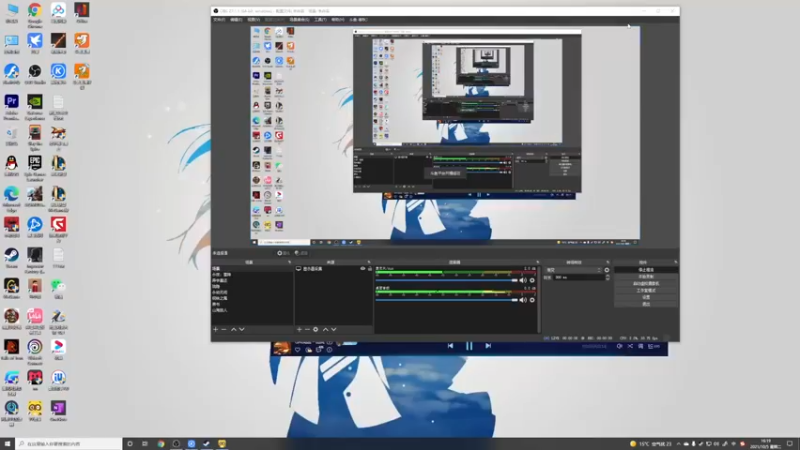Pop out Scenes dock header icon

point(289,262)
